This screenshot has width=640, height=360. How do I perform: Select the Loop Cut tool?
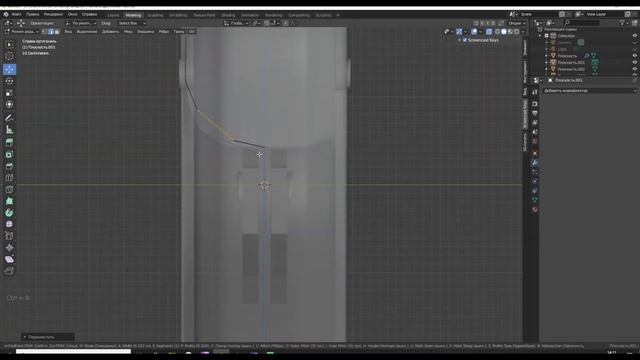pos(9,178)
